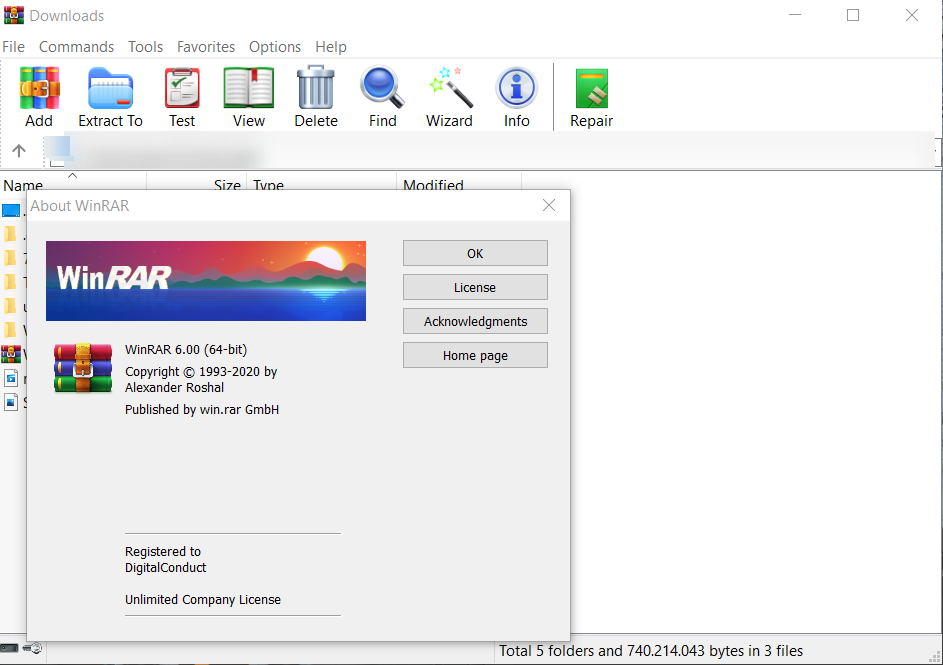Click the 'Alexander Roshal' text
This screenshot has width=943, height=665.
(x=174, y=388)
